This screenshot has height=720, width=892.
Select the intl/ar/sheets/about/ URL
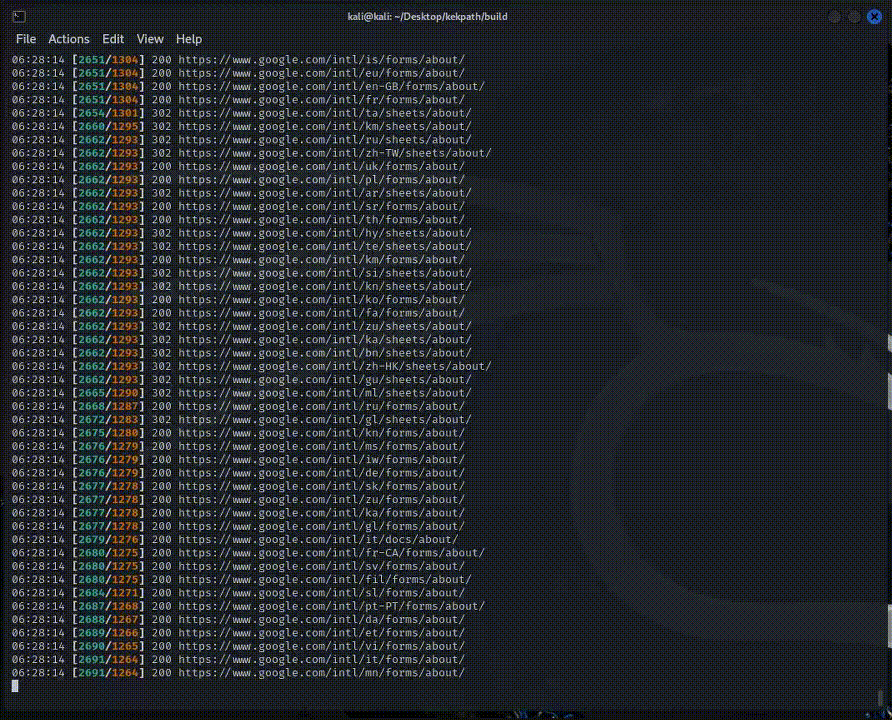(325, 193)
